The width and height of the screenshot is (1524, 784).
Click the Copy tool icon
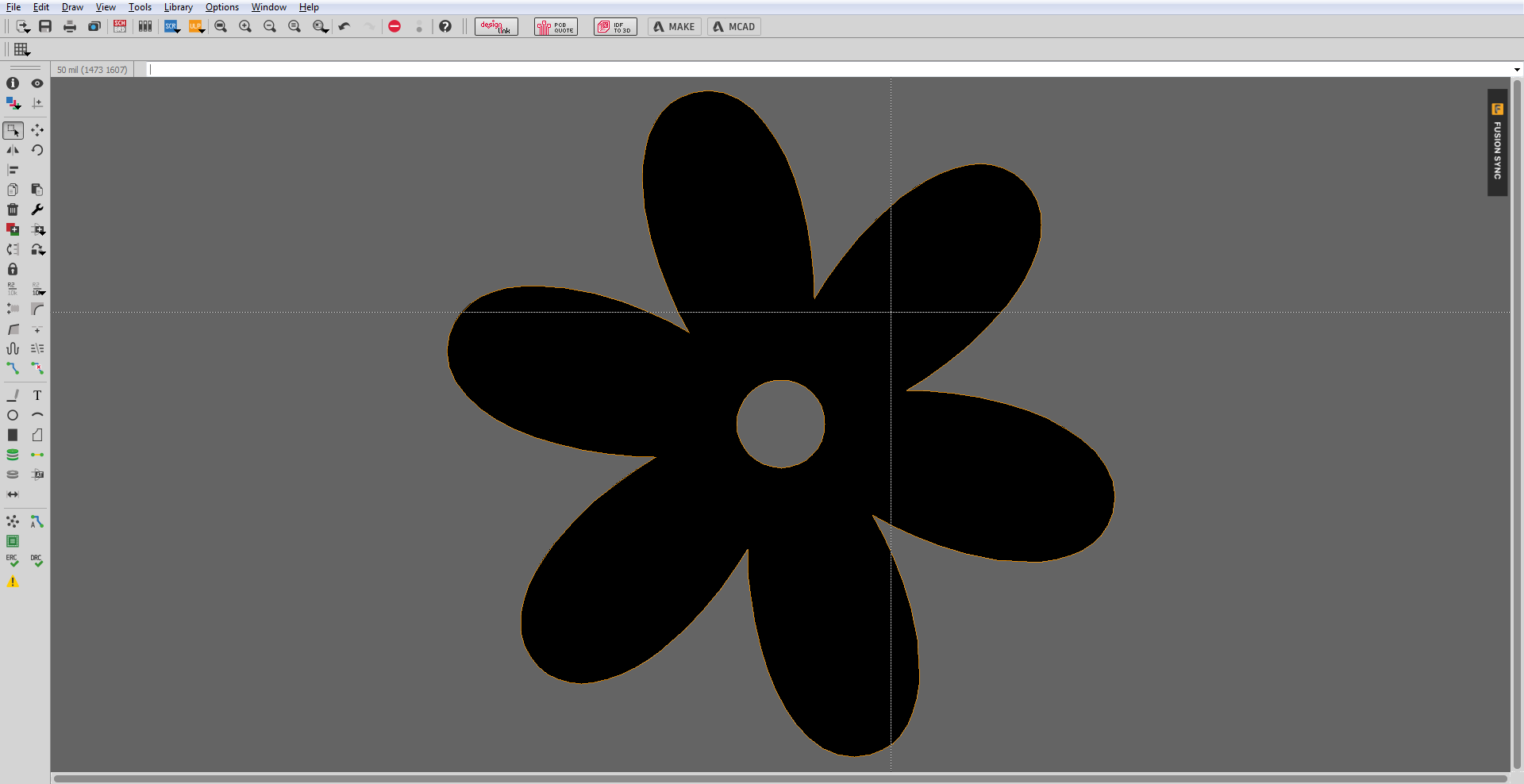(13, 190)
